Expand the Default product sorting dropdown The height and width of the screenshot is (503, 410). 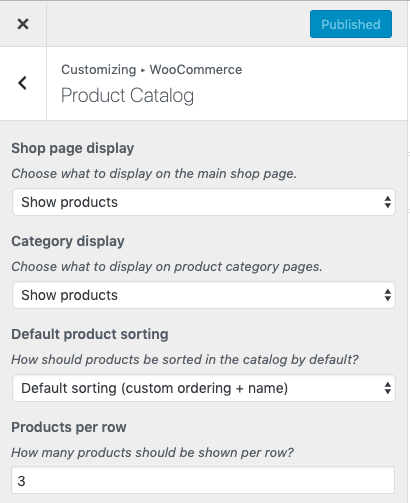[204, 388]
